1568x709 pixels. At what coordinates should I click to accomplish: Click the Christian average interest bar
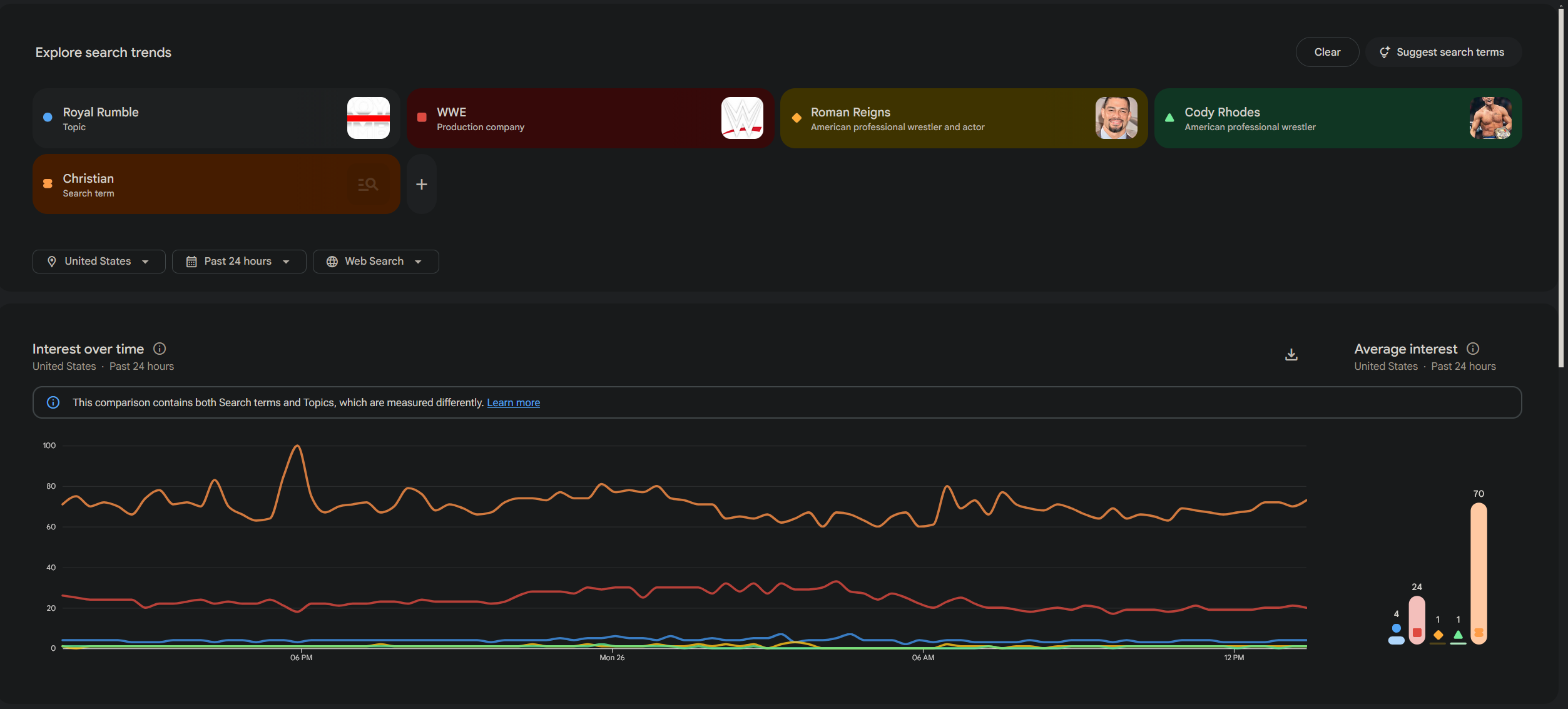point(1478,573)
